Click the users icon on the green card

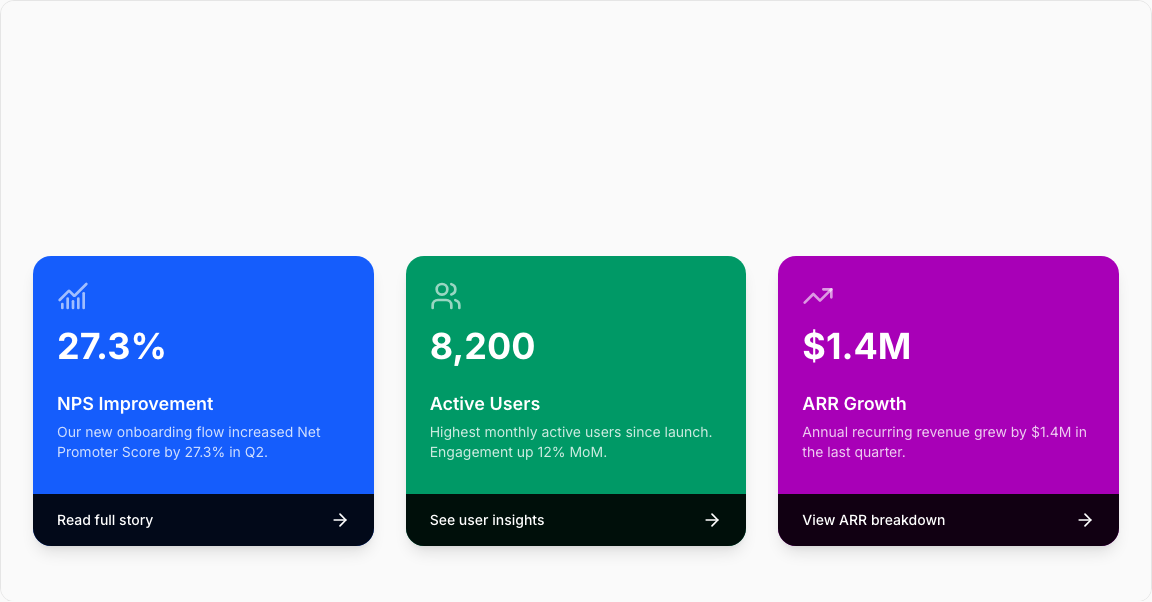(x=446, y=296)
